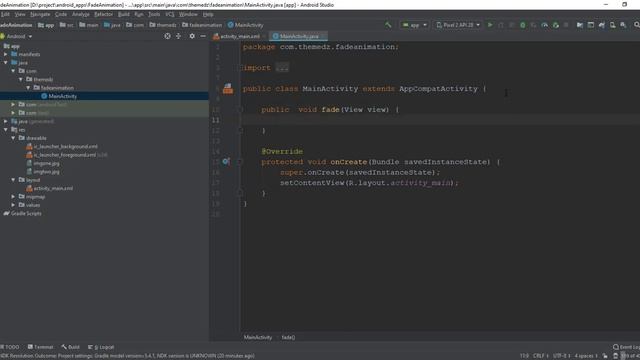Click the UTF-8 encoding status entry

pyautogui.click(x=561, y=356)
